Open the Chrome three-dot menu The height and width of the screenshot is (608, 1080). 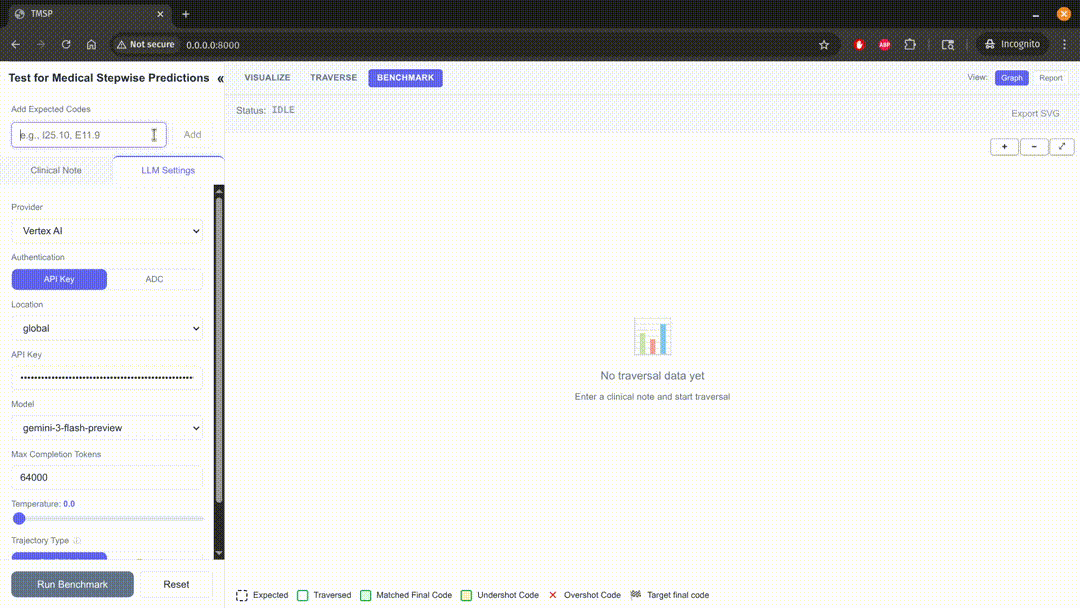(1064, 45)
